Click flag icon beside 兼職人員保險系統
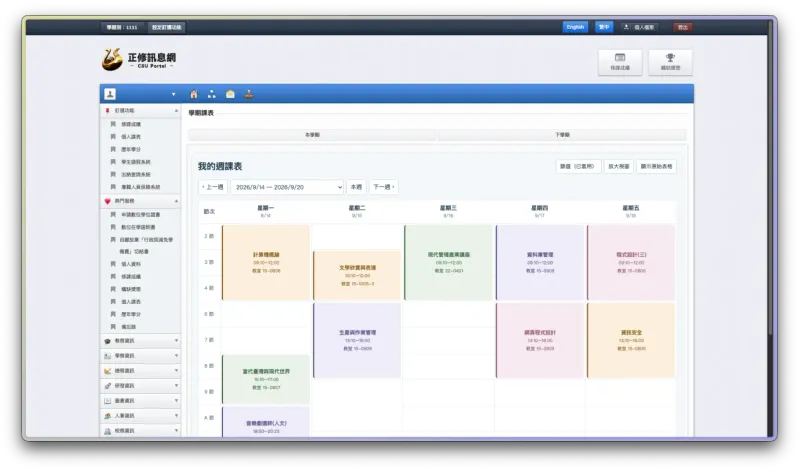 [x=113, y=187]
